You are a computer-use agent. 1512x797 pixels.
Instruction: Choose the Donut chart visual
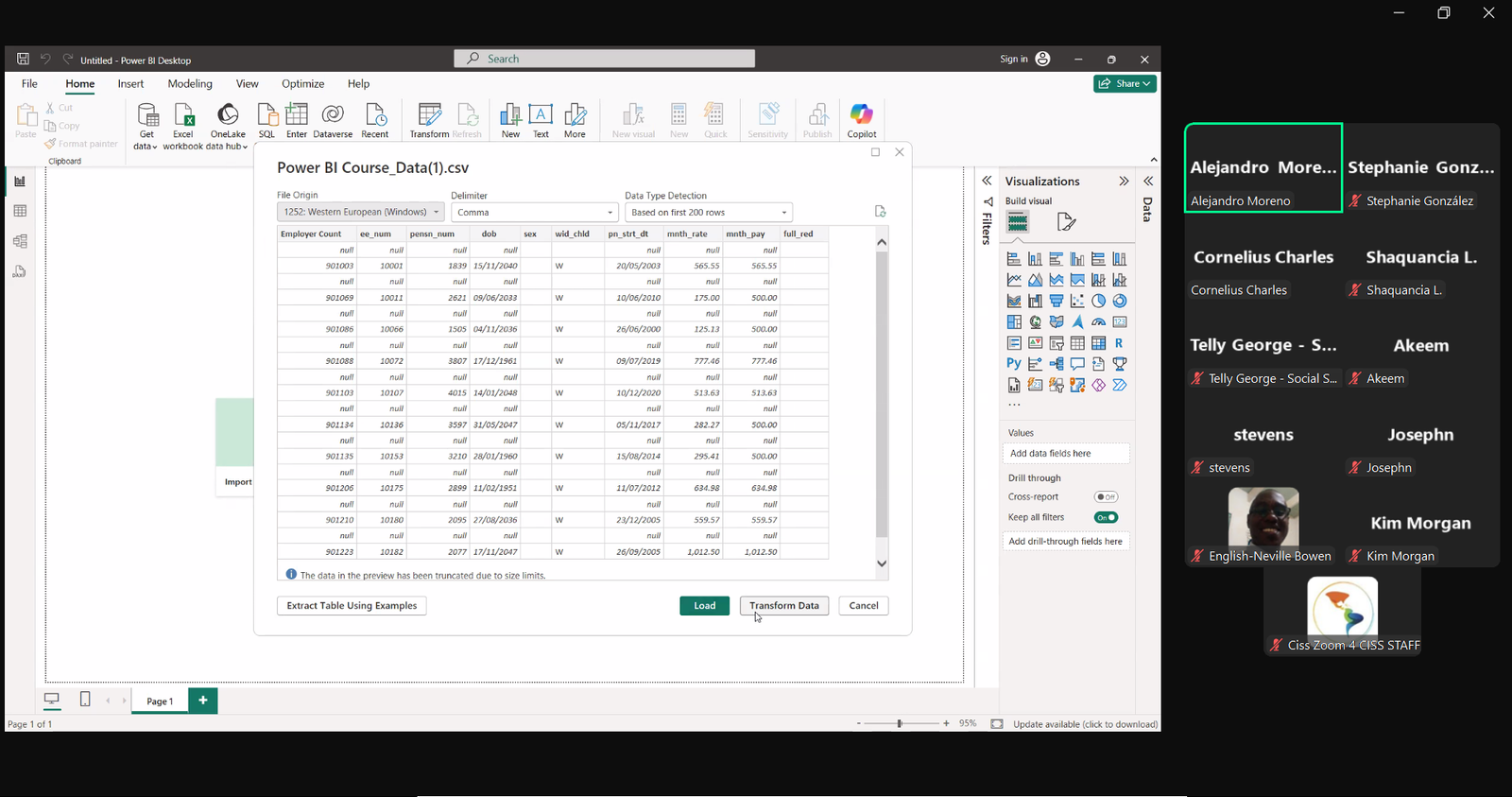point(1120,301)
